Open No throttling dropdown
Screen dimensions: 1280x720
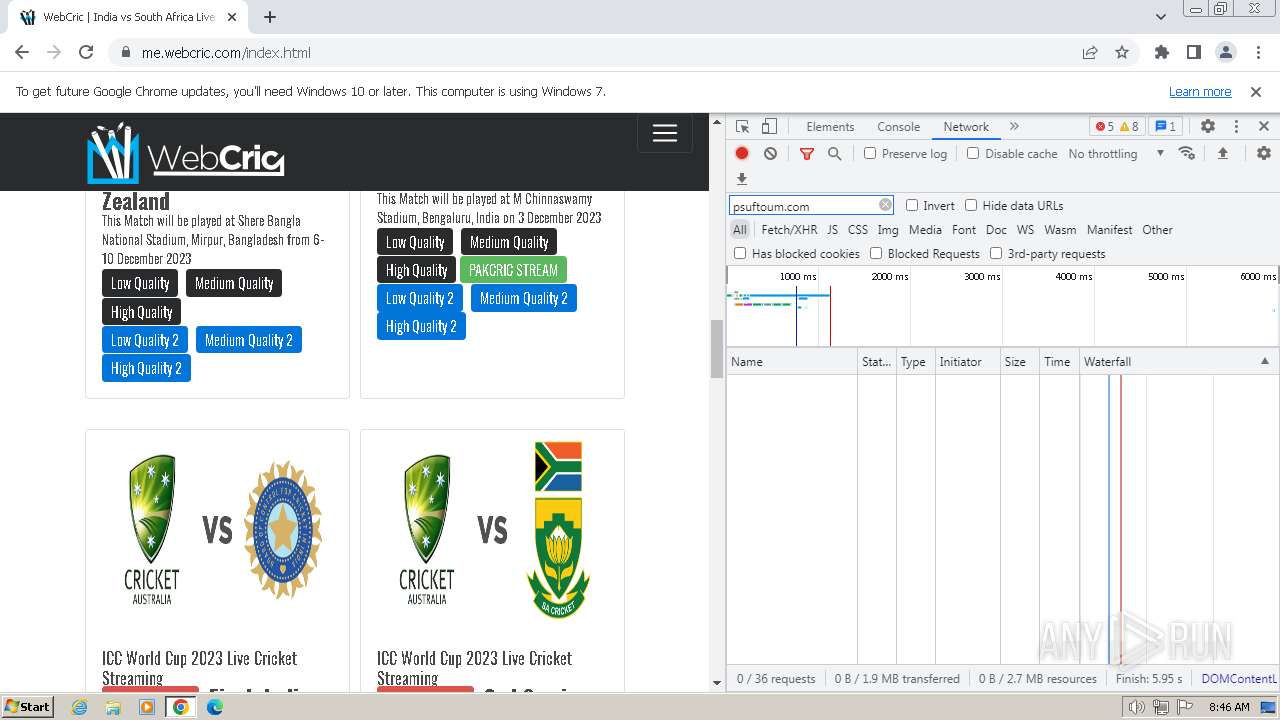point(1116,154)
